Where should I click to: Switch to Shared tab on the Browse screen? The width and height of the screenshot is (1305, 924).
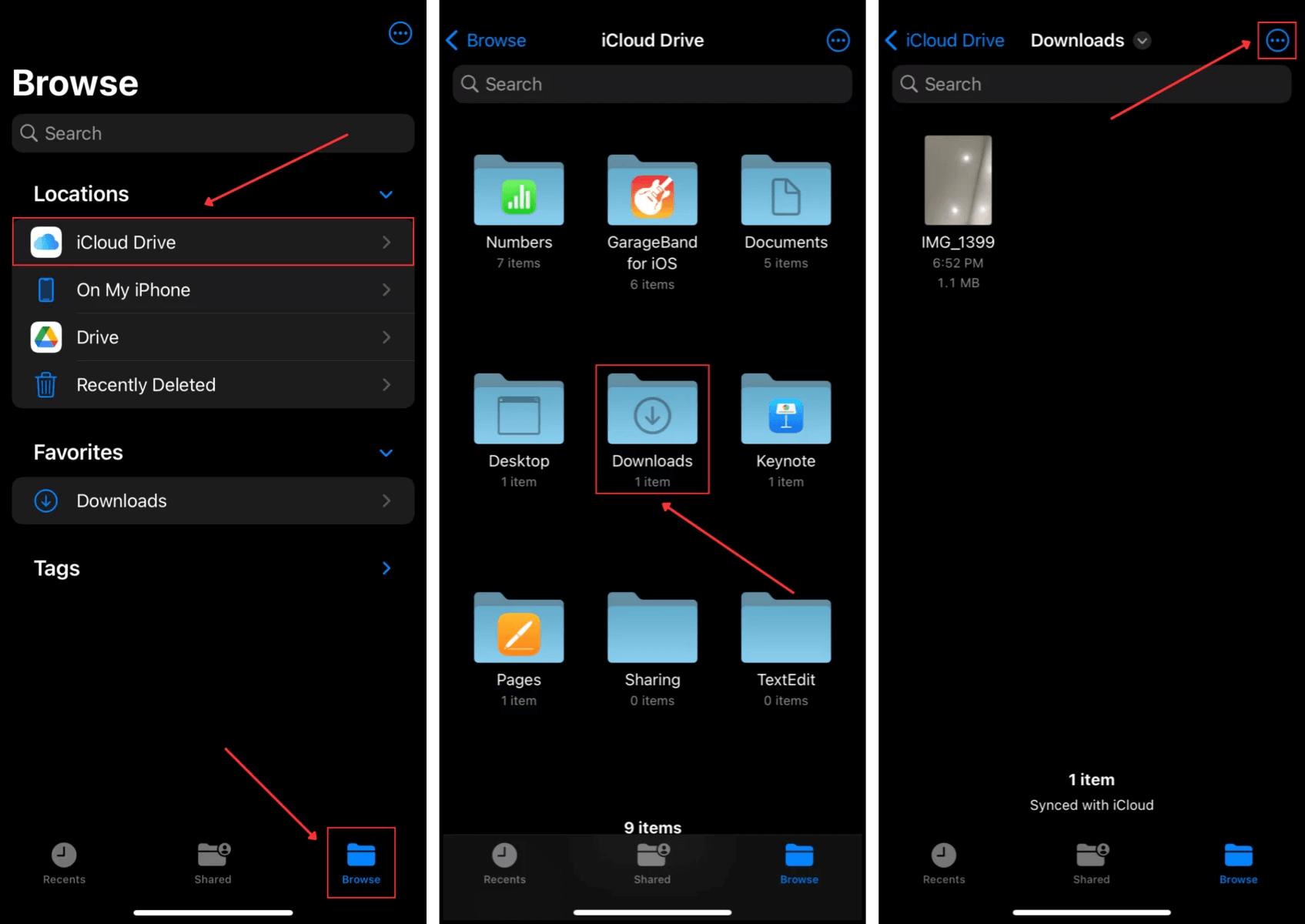(x=212, y=863)
